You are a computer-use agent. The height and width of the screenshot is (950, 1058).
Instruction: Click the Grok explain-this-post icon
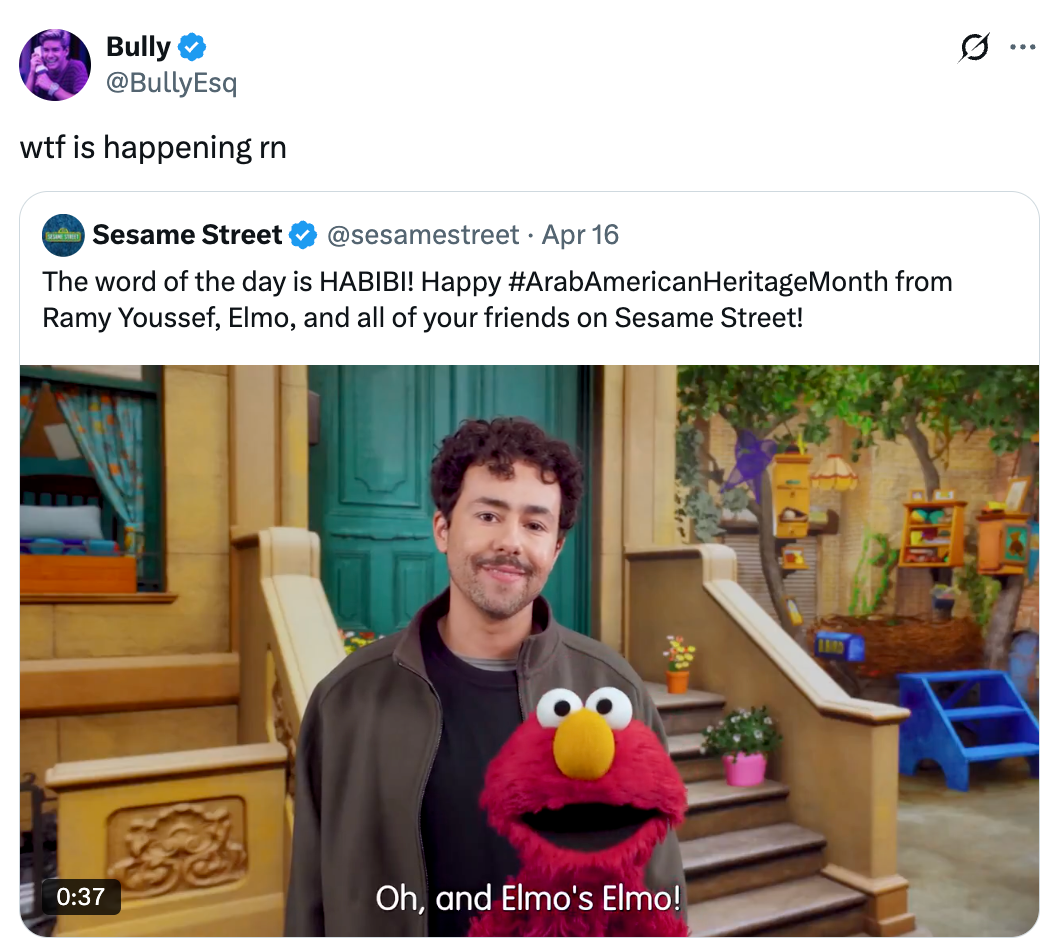tap(974, 47)
